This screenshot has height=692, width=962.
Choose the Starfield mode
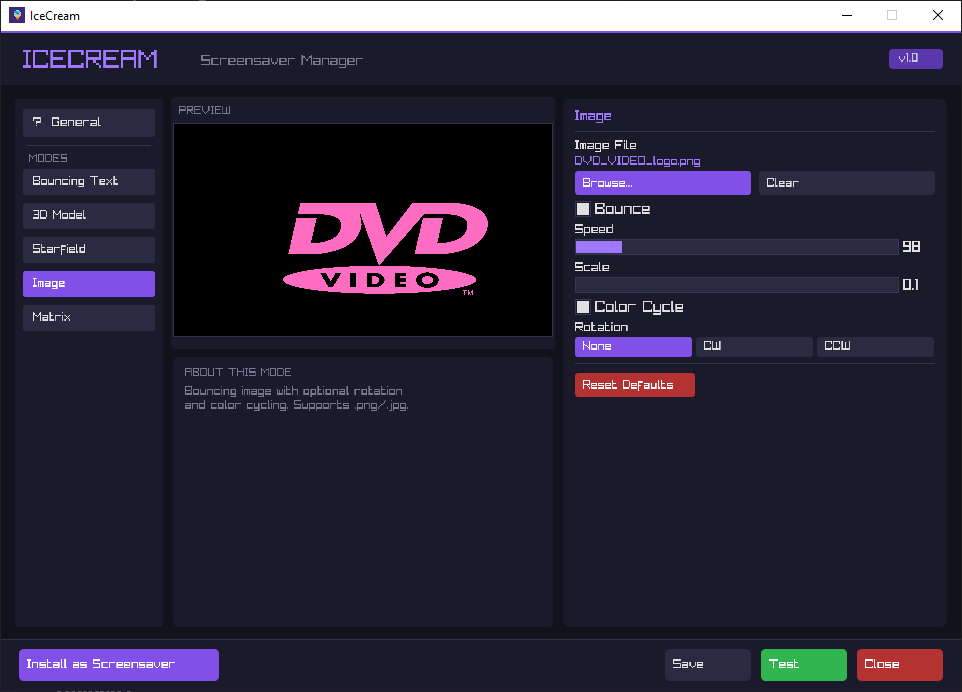(x=89, y=250)
